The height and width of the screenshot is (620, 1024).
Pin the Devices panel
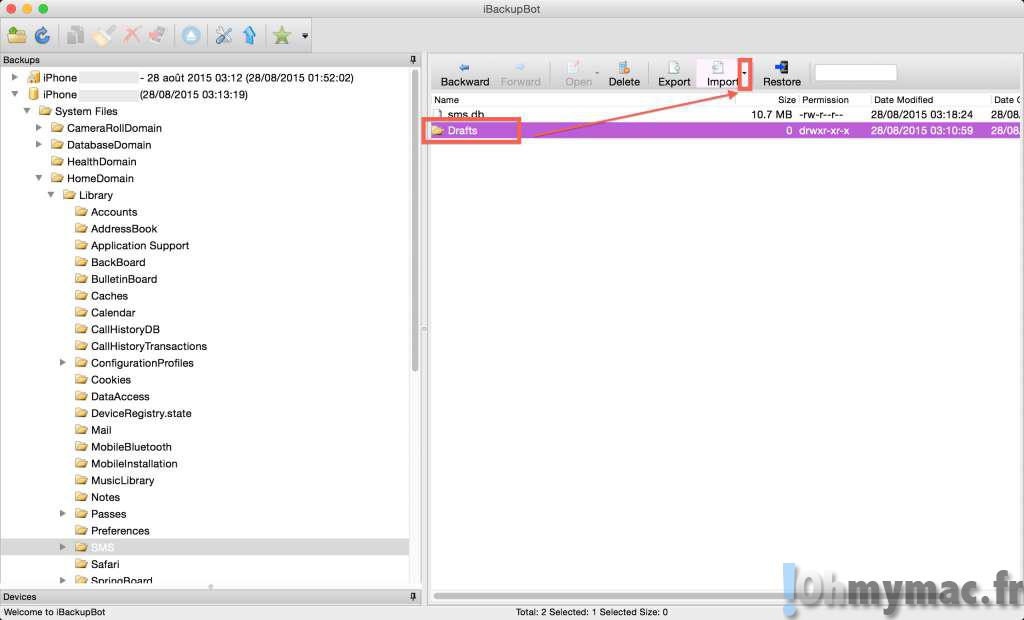click(x=413, y=596)
